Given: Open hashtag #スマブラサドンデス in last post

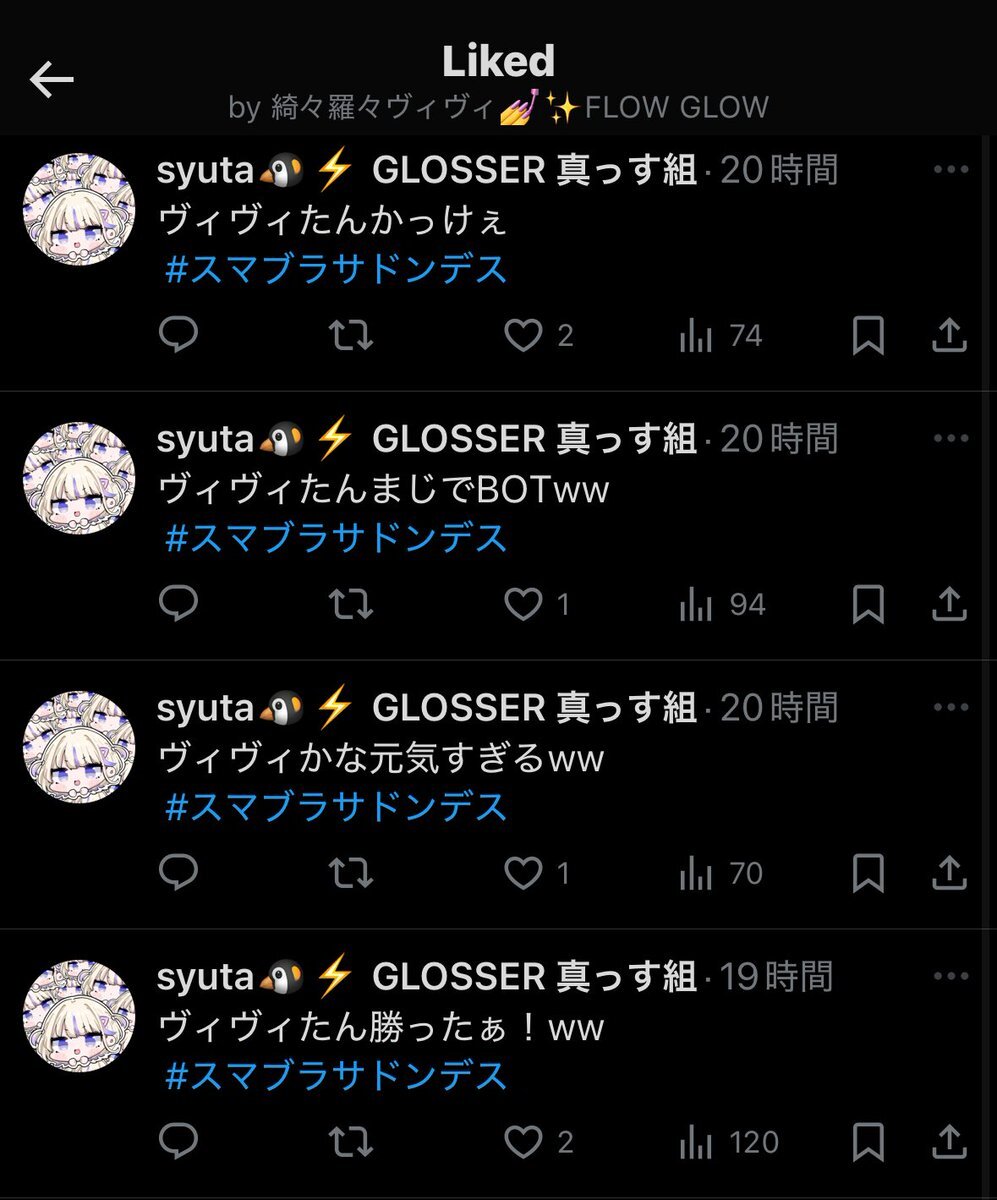Looking at the screenshot, I should pos(336,1076).
